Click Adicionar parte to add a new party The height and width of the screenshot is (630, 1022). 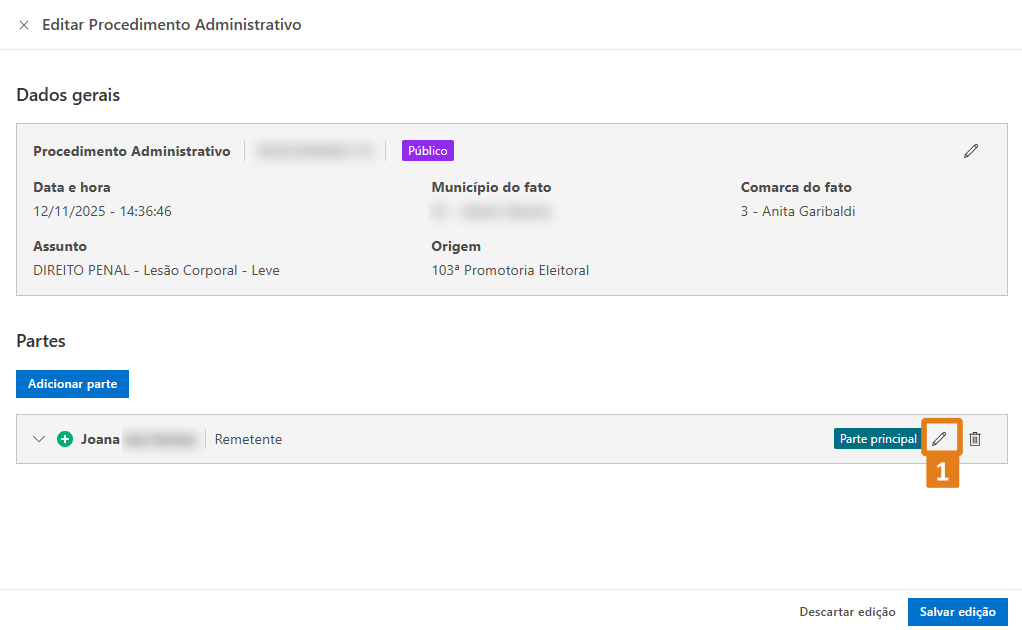(72, 383)
